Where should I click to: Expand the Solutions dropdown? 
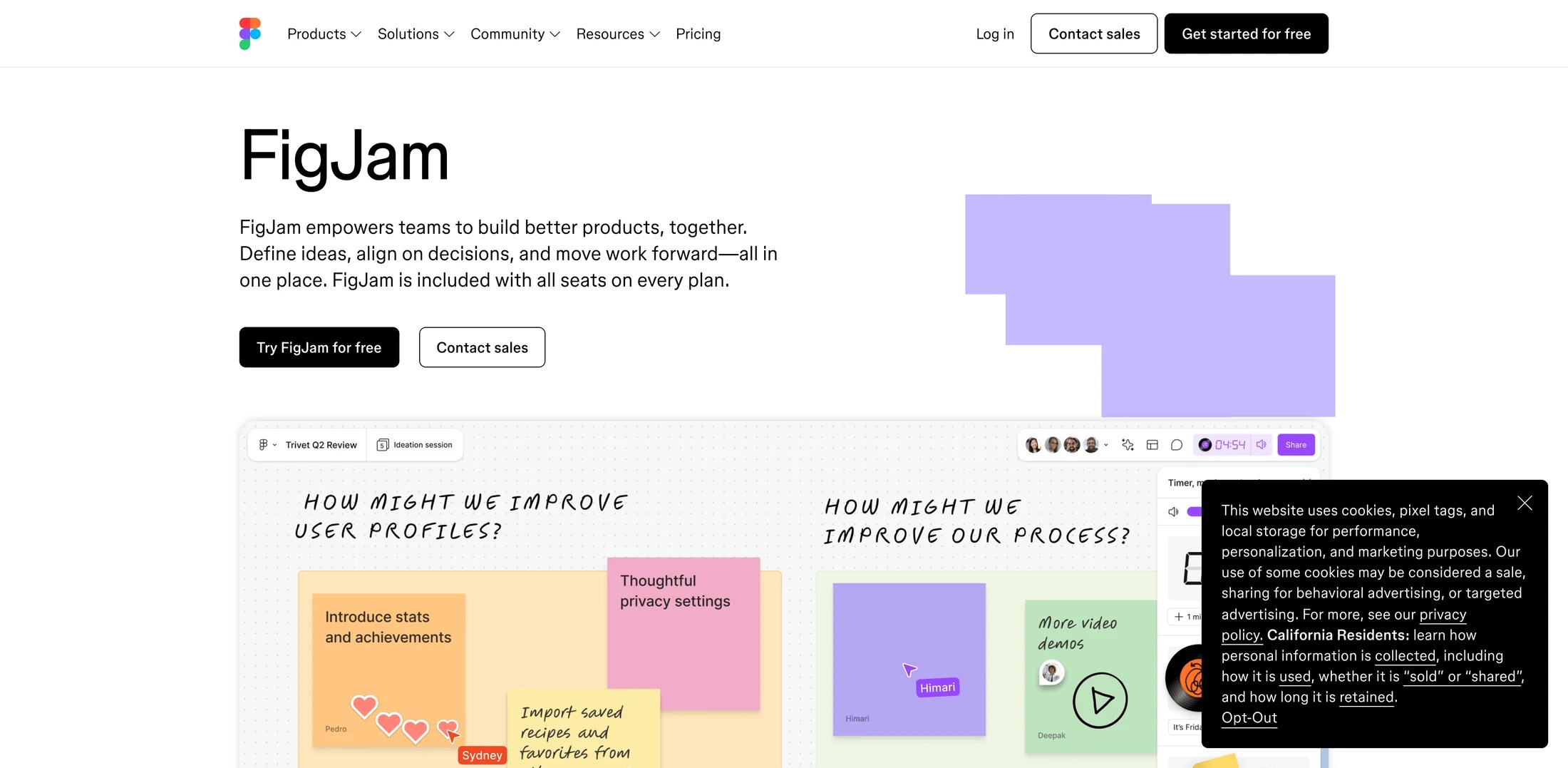click(x=416, y=34)
